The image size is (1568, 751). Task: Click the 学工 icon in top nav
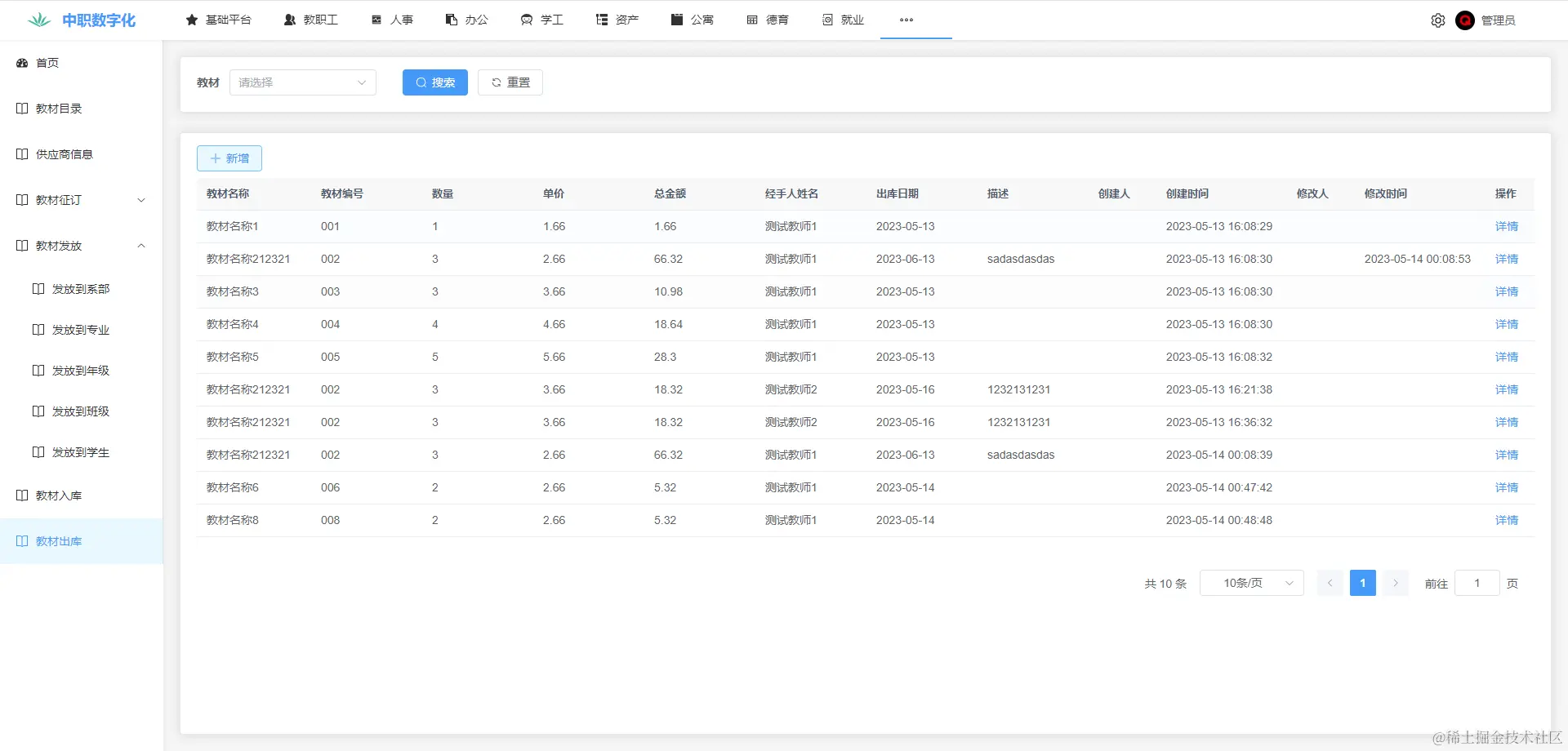[x=527, y=20]
